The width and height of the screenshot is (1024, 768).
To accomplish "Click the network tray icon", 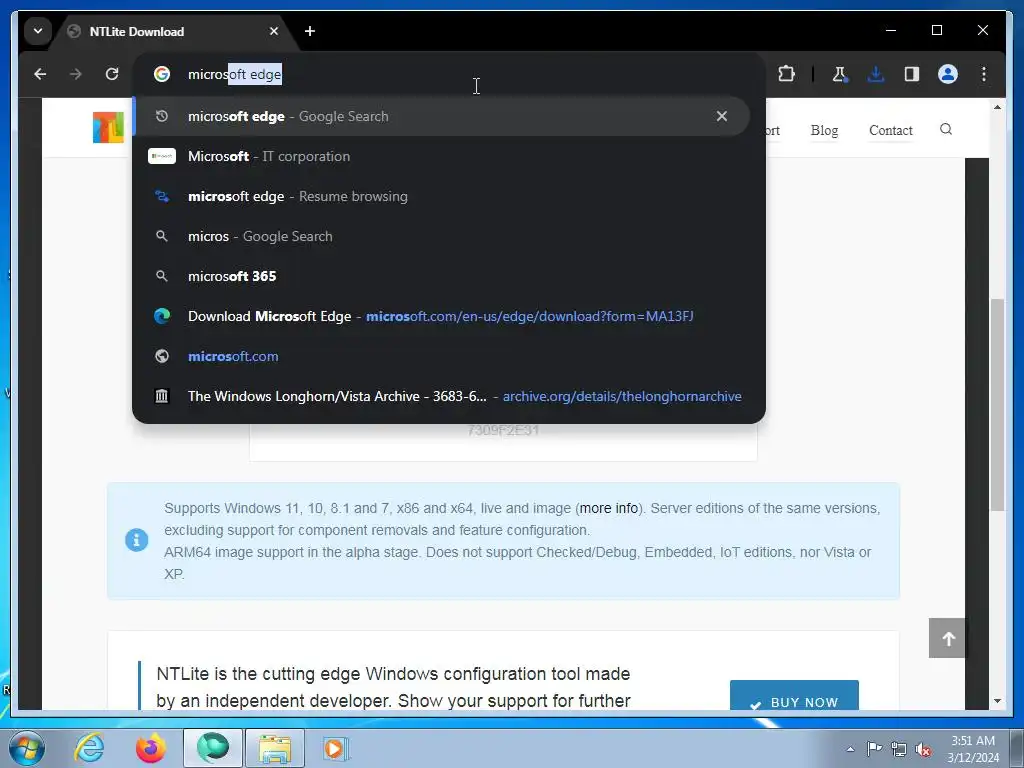I will 899,749.
